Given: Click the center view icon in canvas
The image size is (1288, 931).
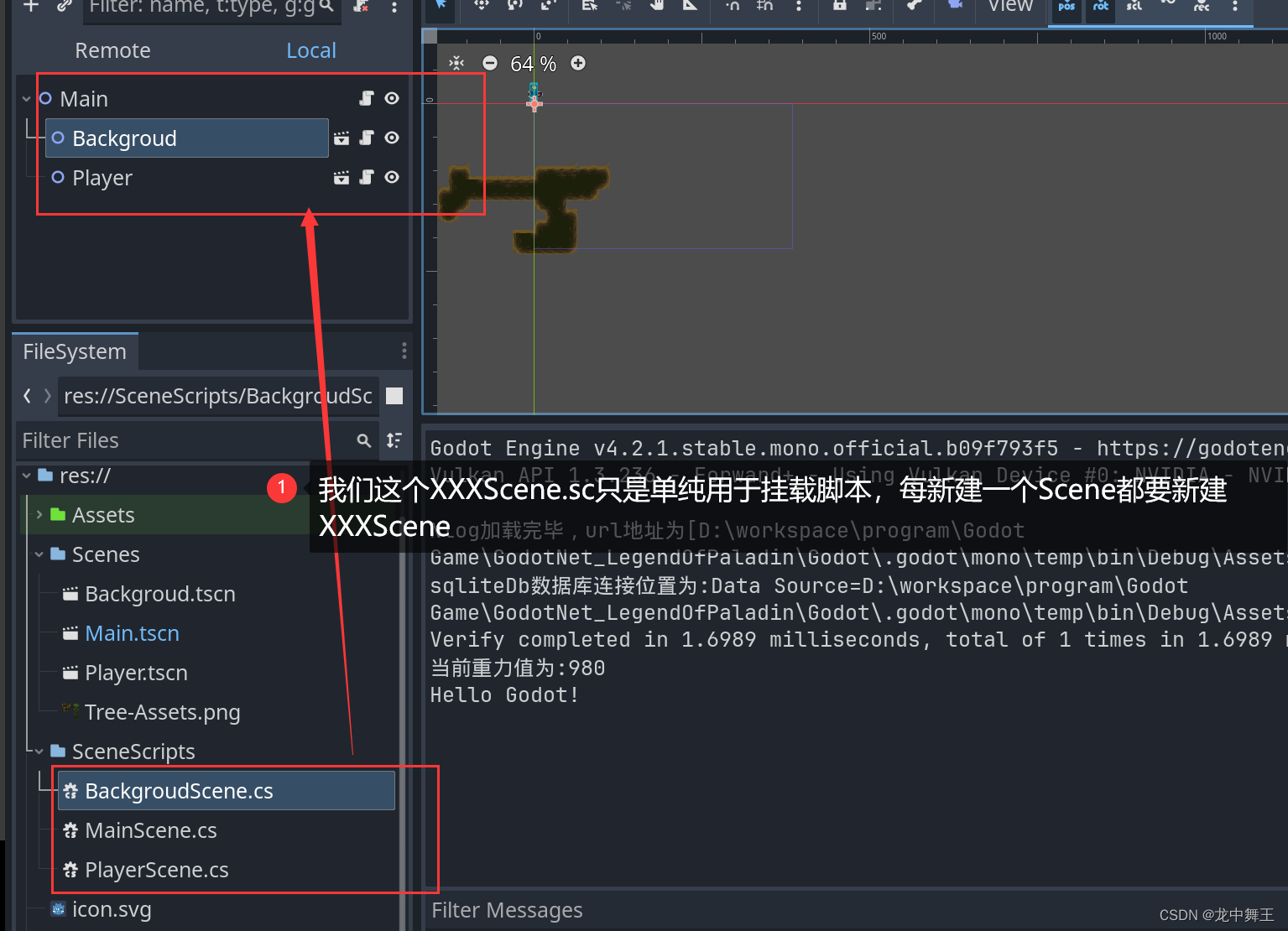Looking at the screenshot, I should pos(456,63).
